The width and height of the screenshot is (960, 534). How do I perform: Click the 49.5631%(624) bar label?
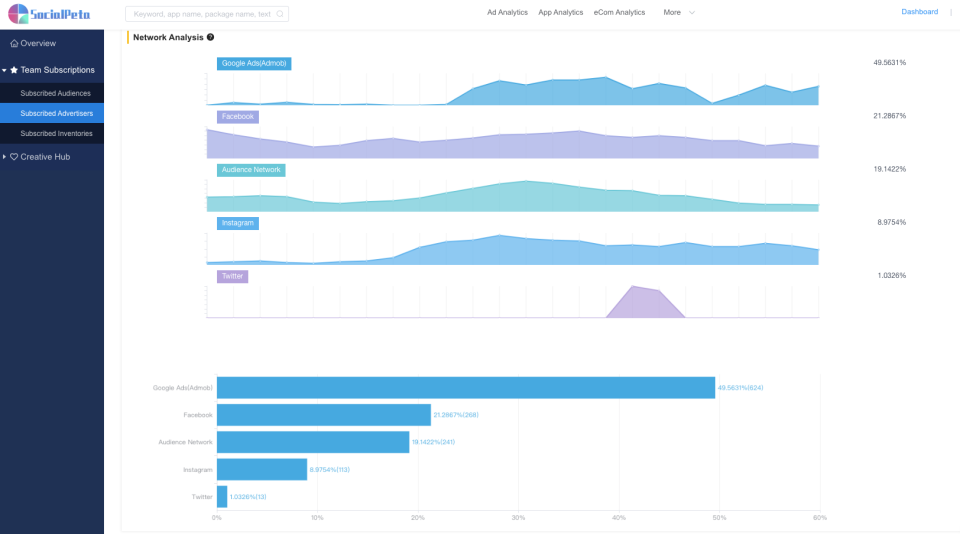(740, 388)
